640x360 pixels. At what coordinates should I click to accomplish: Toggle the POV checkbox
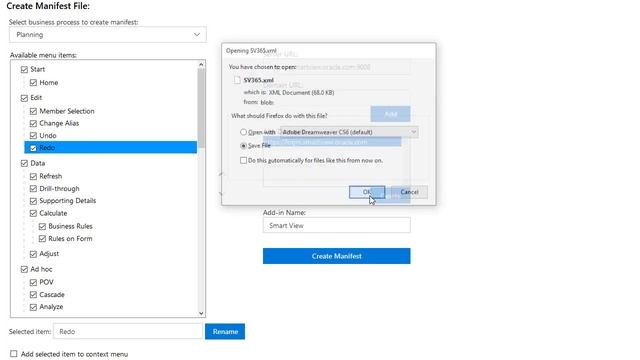tap(33, 282)
